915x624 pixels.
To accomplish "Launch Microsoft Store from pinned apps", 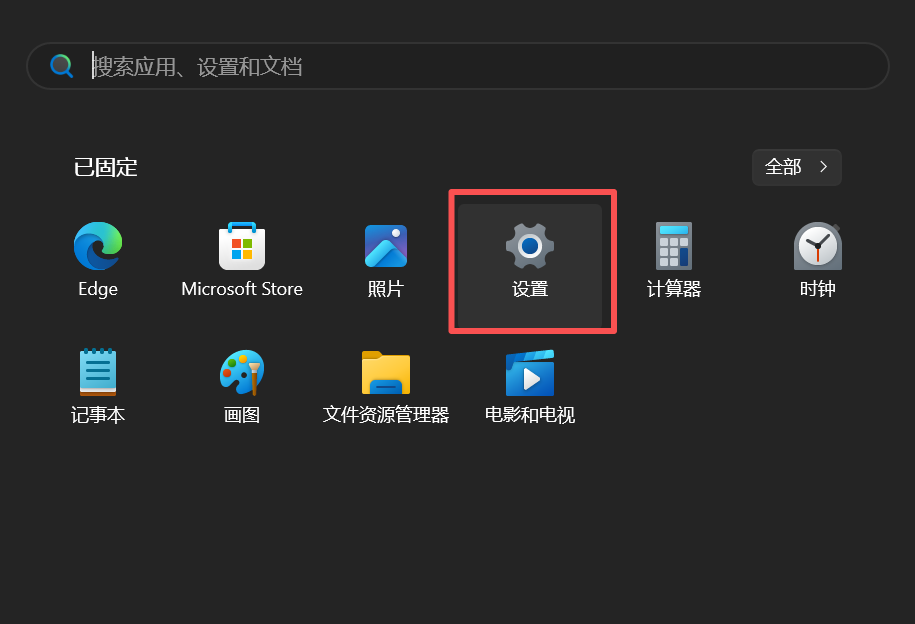I will point(242,246).
